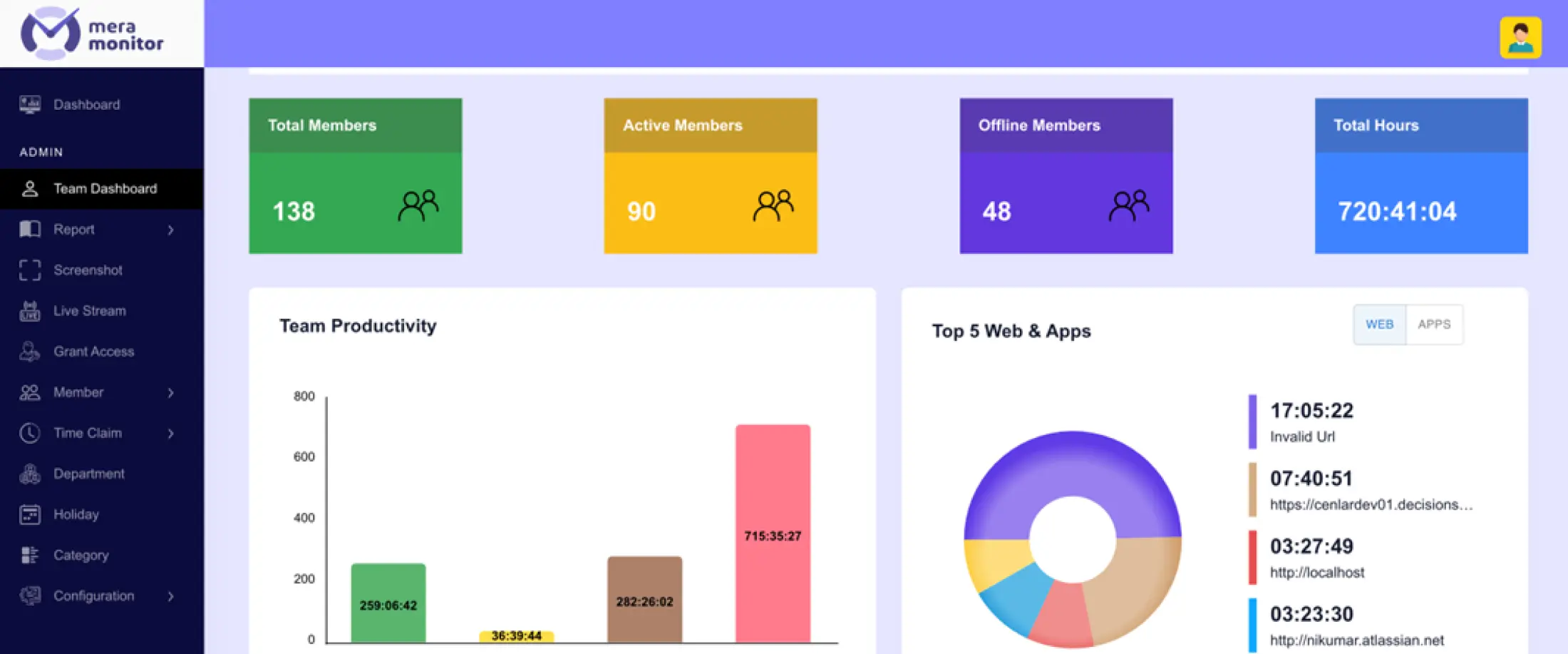Switch Top 5 view to WEB

(x=1379, y=325)
